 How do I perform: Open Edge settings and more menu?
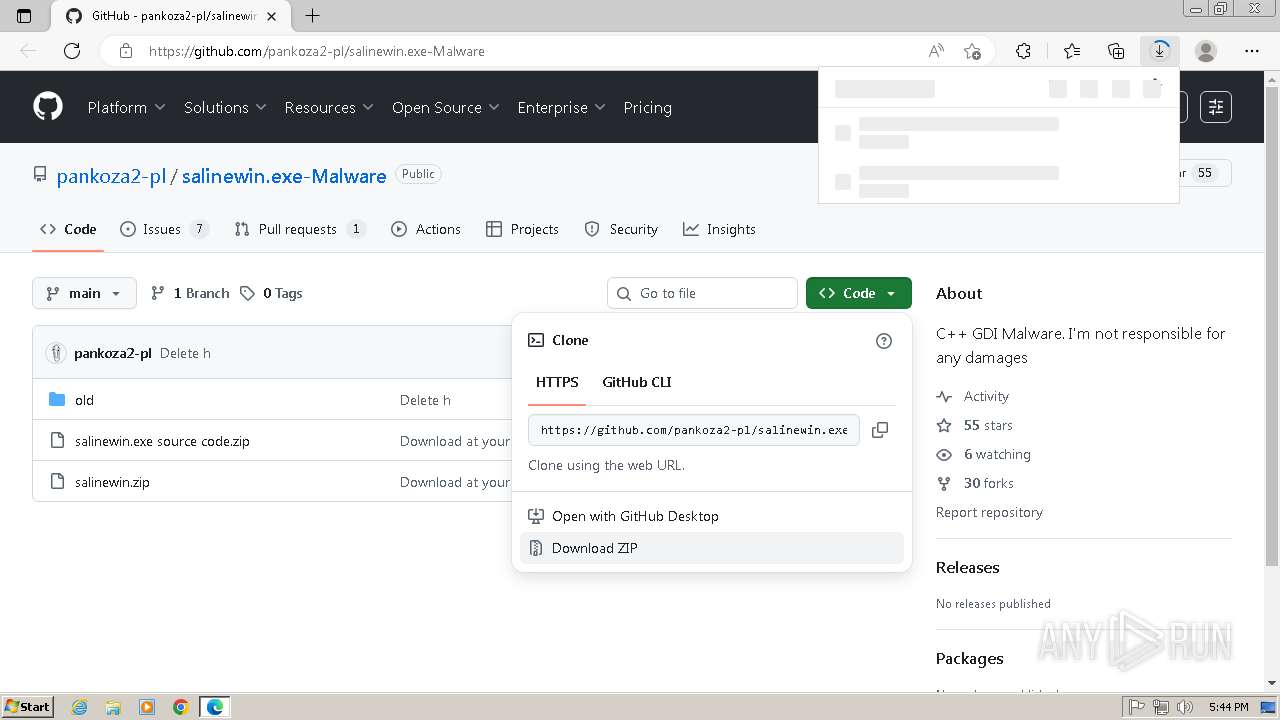click(x=1252, y=51)
